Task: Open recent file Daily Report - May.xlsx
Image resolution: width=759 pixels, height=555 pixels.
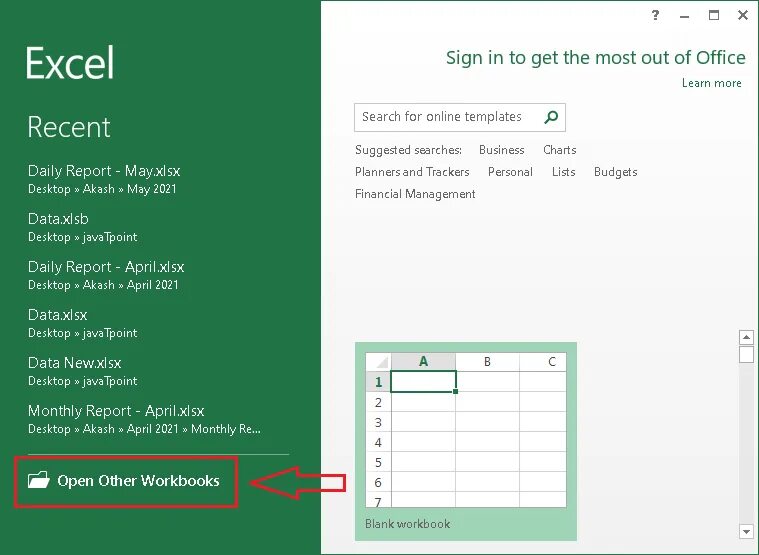Action: coord(104,179)
